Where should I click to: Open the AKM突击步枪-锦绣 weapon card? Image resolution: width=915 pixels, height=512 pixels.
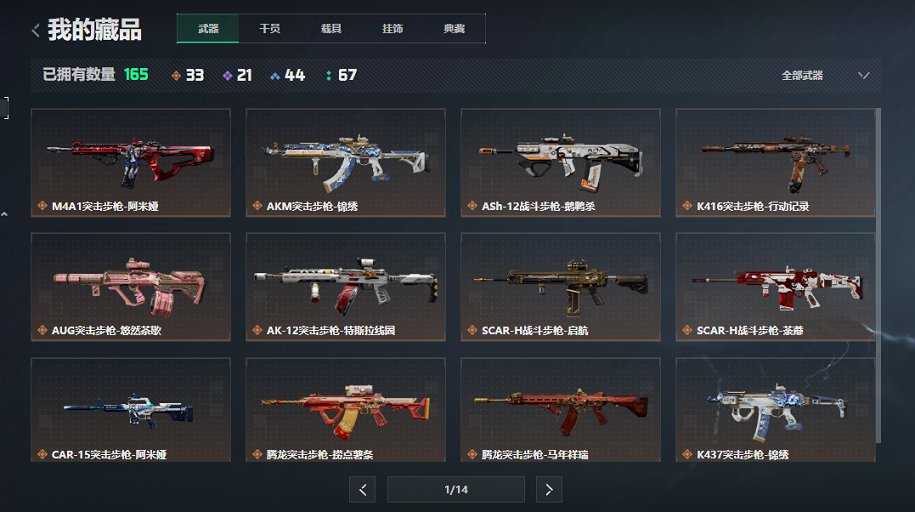click(345, 163)
